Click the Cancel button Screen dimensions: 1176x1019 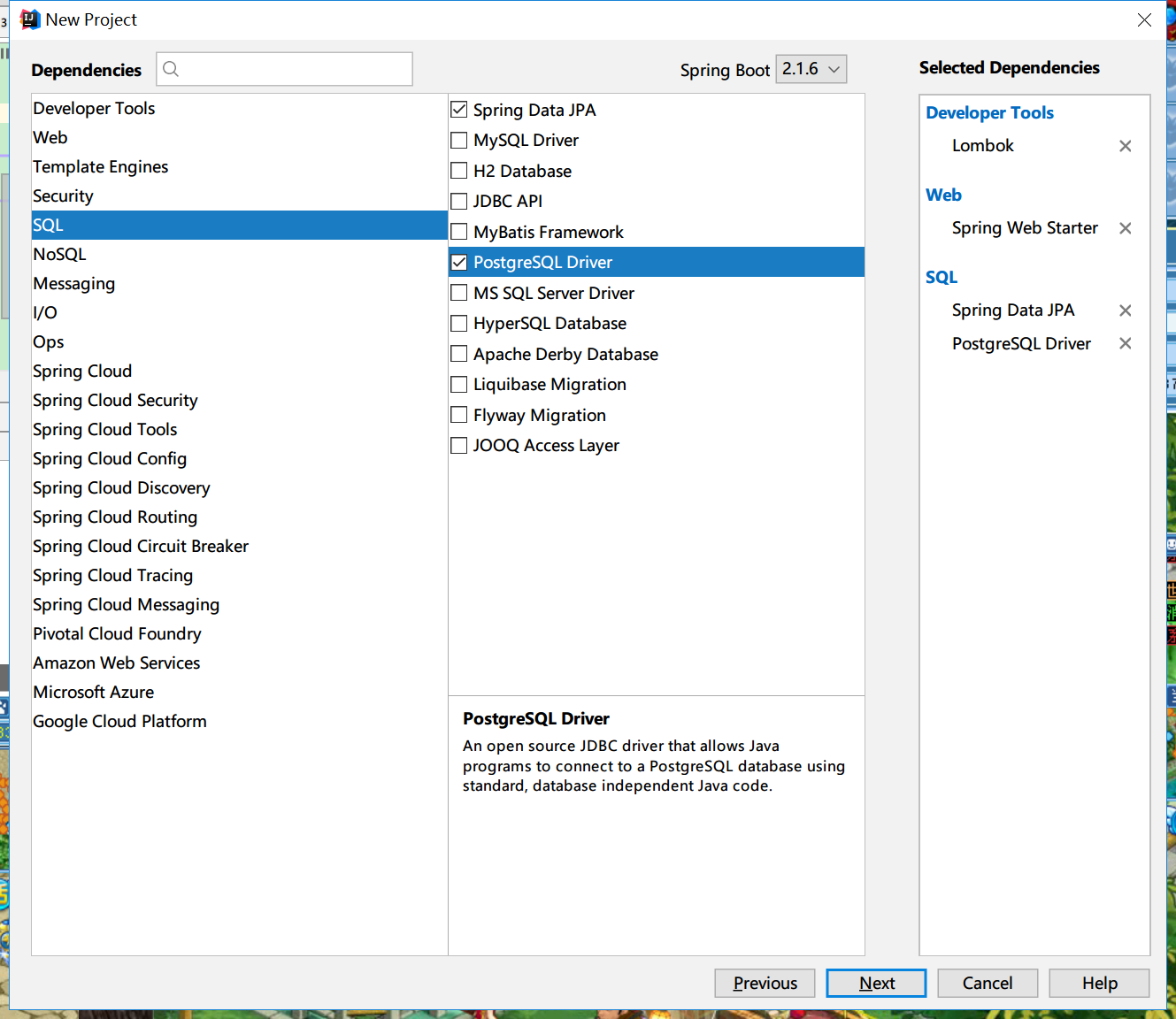(988, 983)
